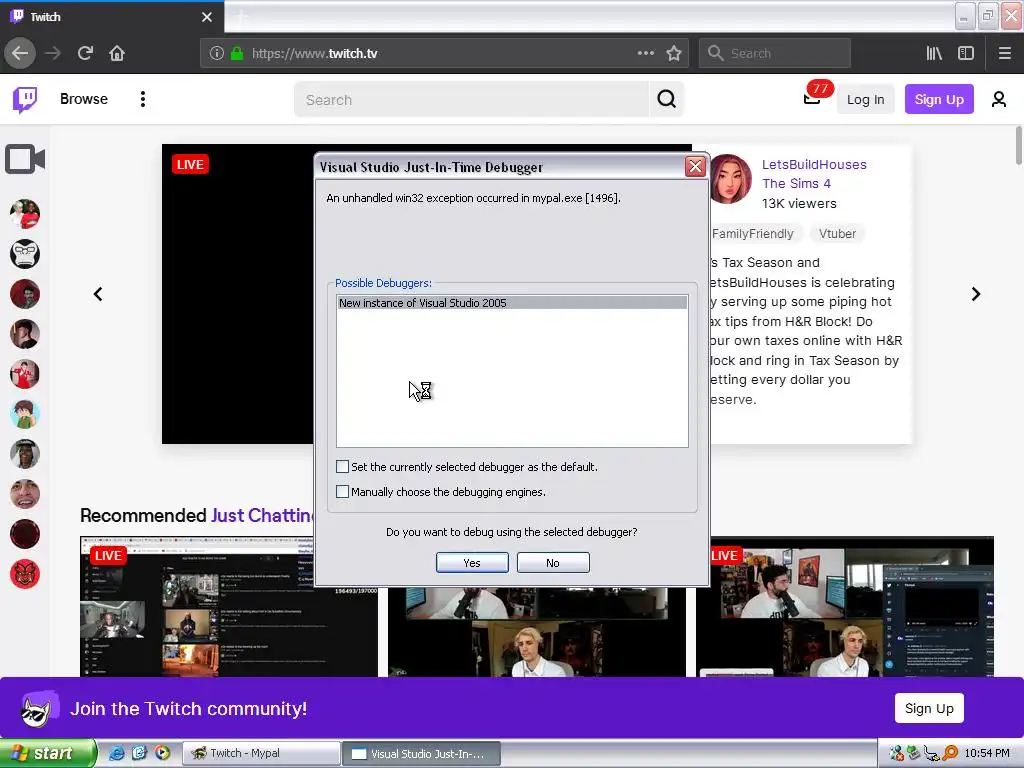
Task: Click the first channel avatar in sidebar
Action: click(x=25, y=214)
